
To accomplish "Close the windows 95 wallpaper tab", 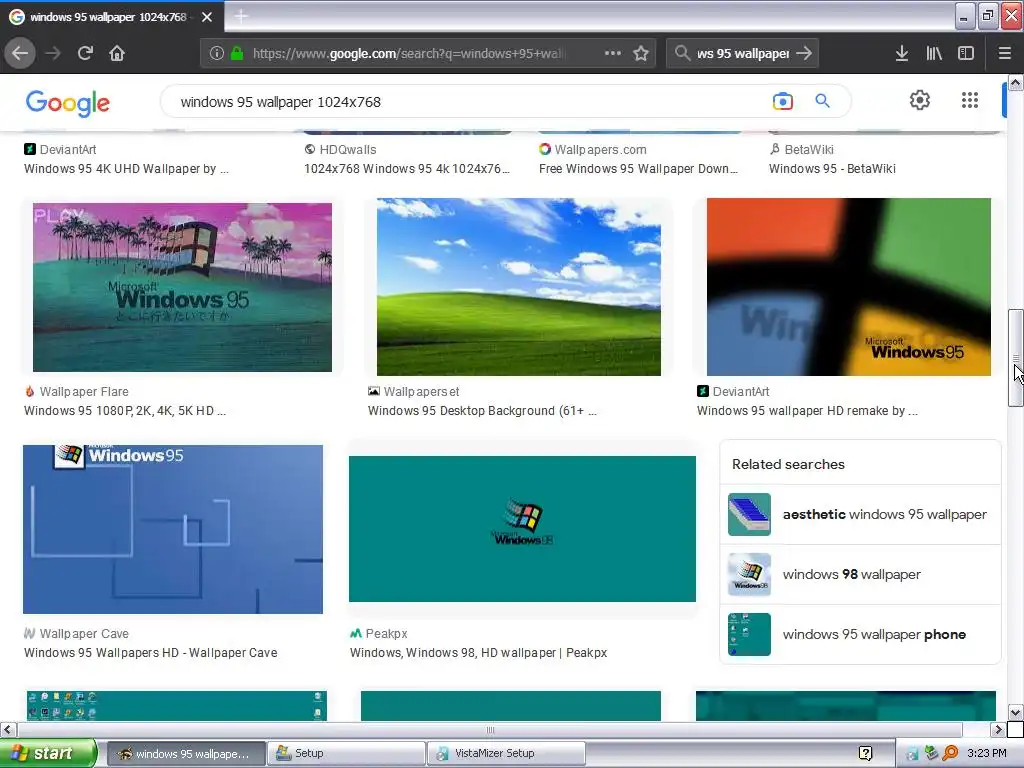I will (x=207, y=17).
